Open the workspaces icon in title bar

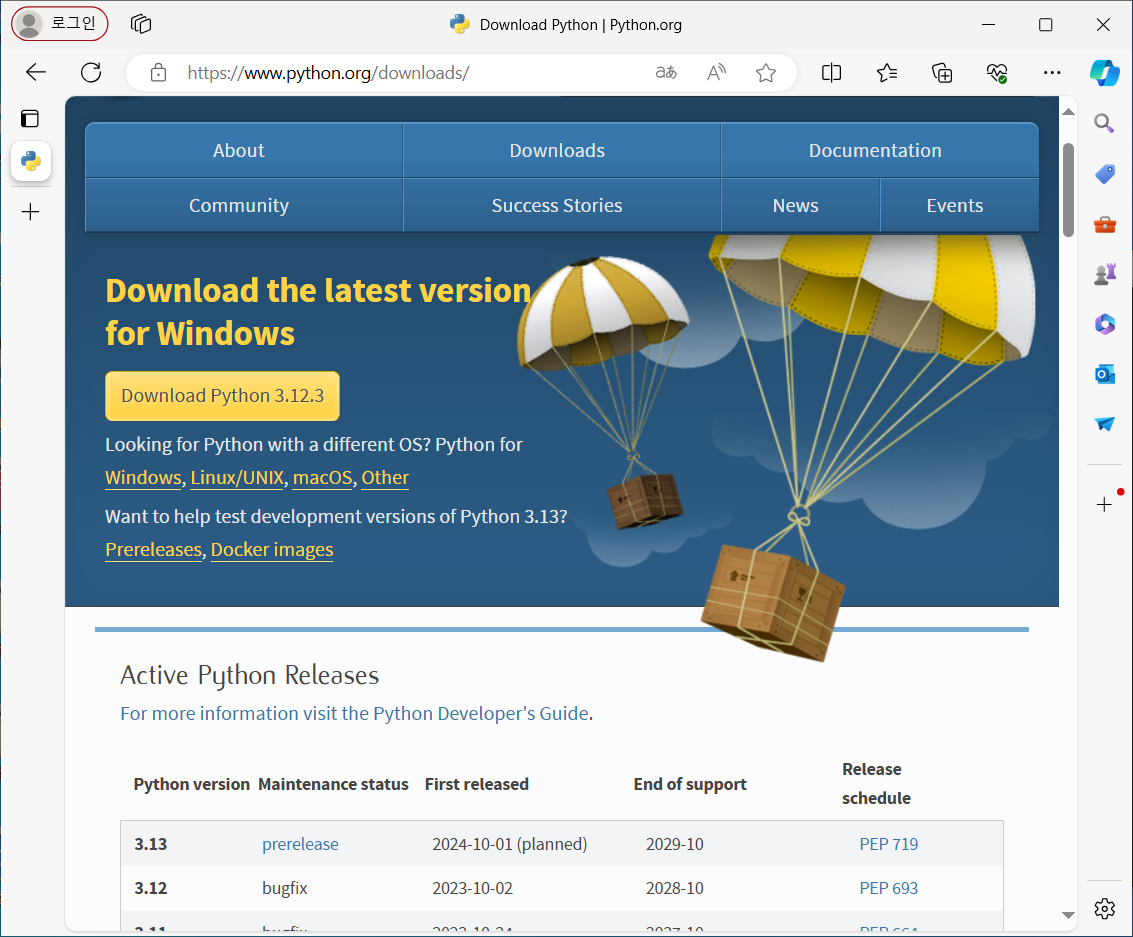pos(141,24)
